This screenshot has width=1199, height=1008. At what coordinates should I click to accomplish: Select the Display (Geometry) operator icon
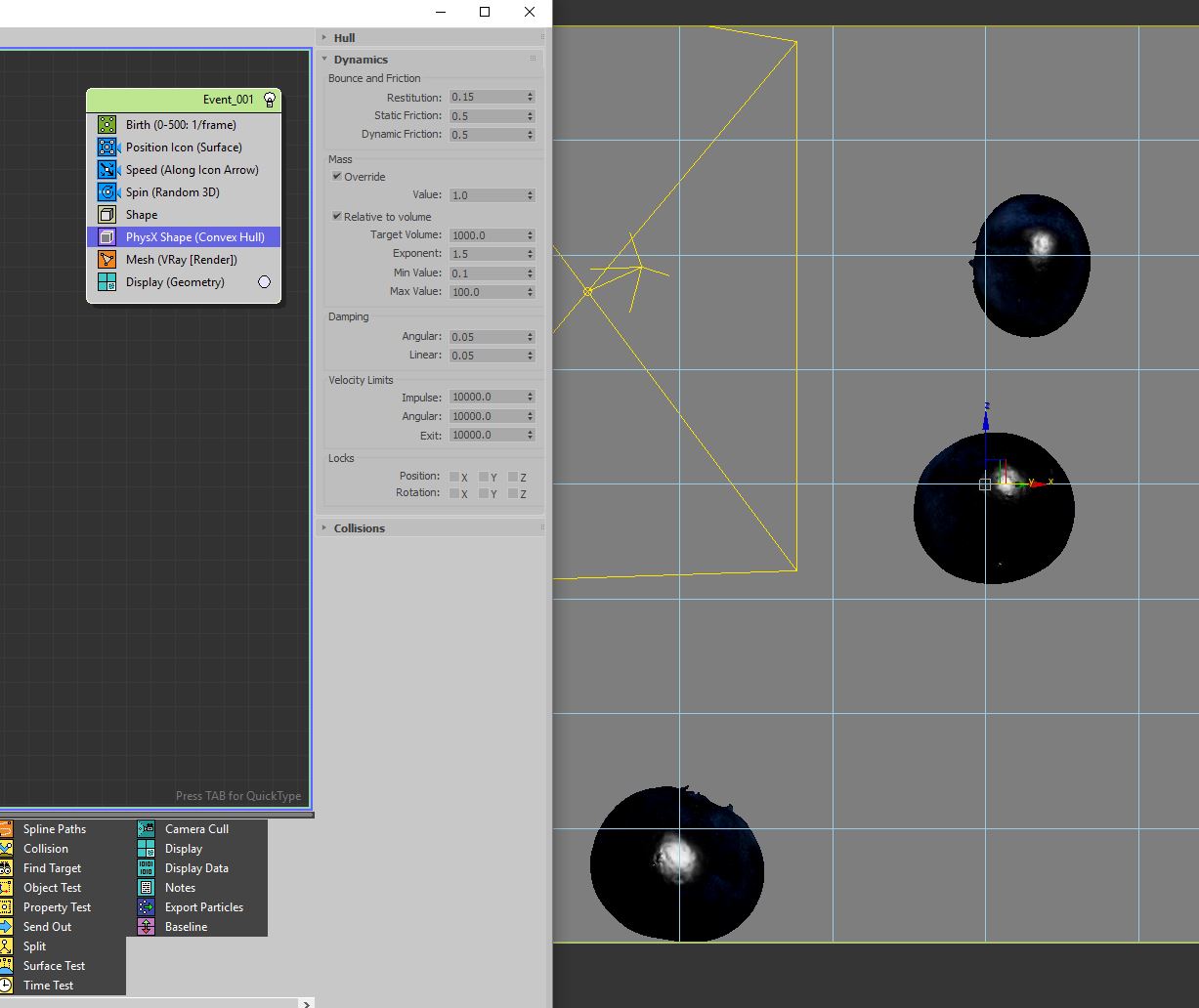pyautogui.click(x=107, y=282)
